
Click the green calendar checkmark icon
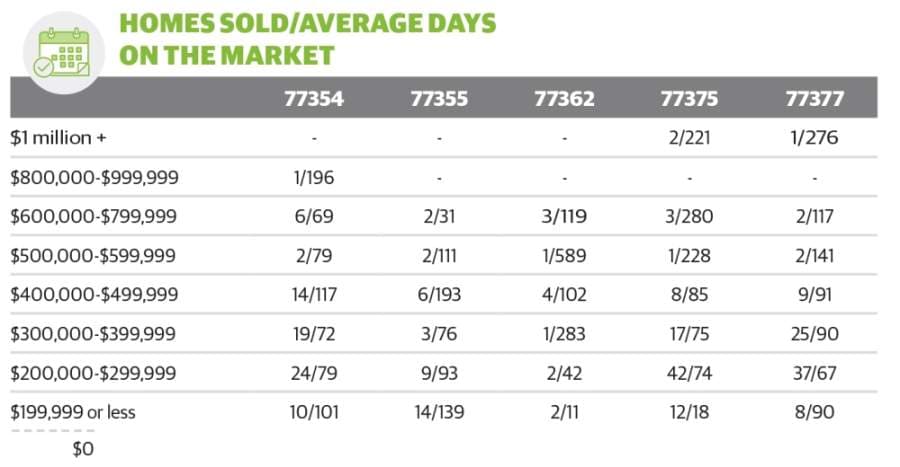63,53
